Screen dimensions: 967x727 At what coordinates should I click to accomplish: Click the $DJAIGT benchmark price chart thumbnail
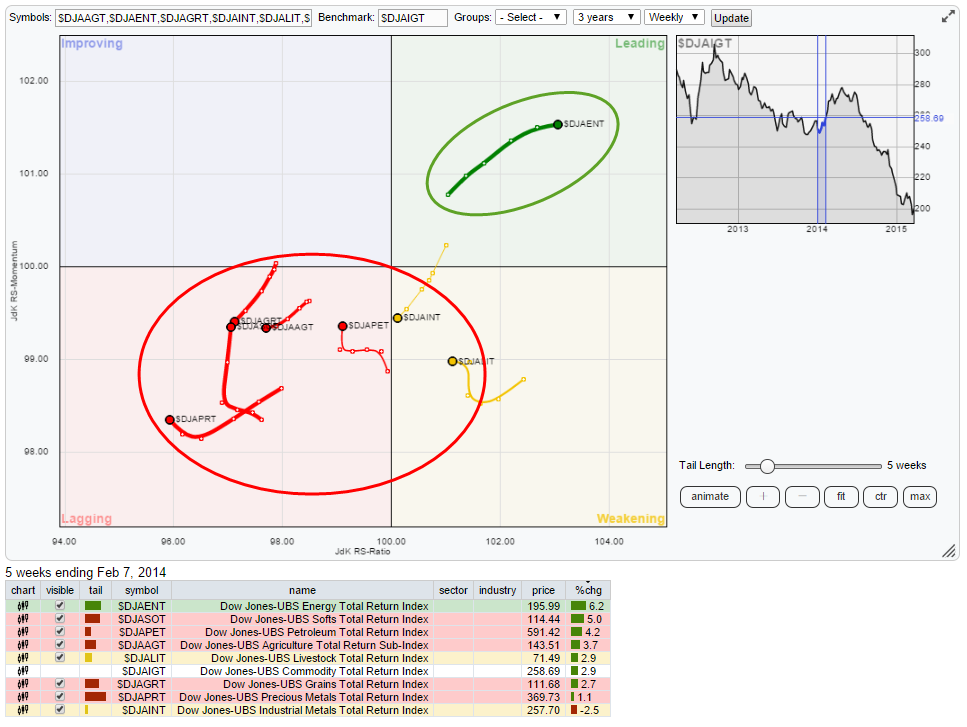coord(795,129)
